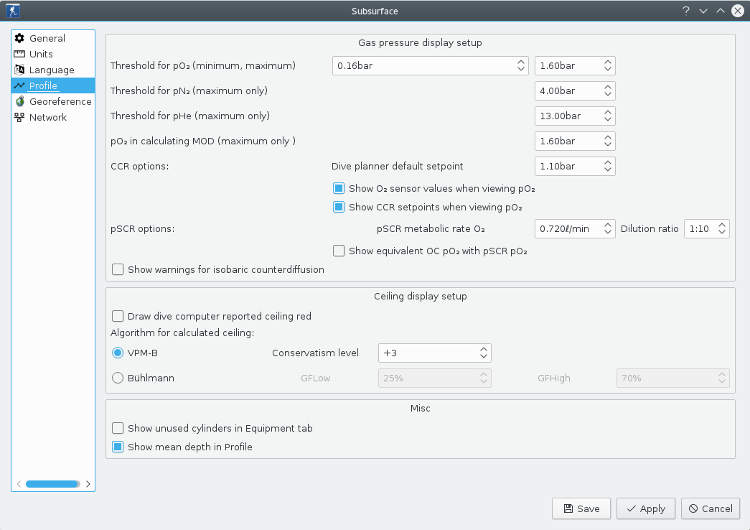Screen dimensions: 750x530
Task: Switch to Language preferences
Action: [x=53, y=70]
